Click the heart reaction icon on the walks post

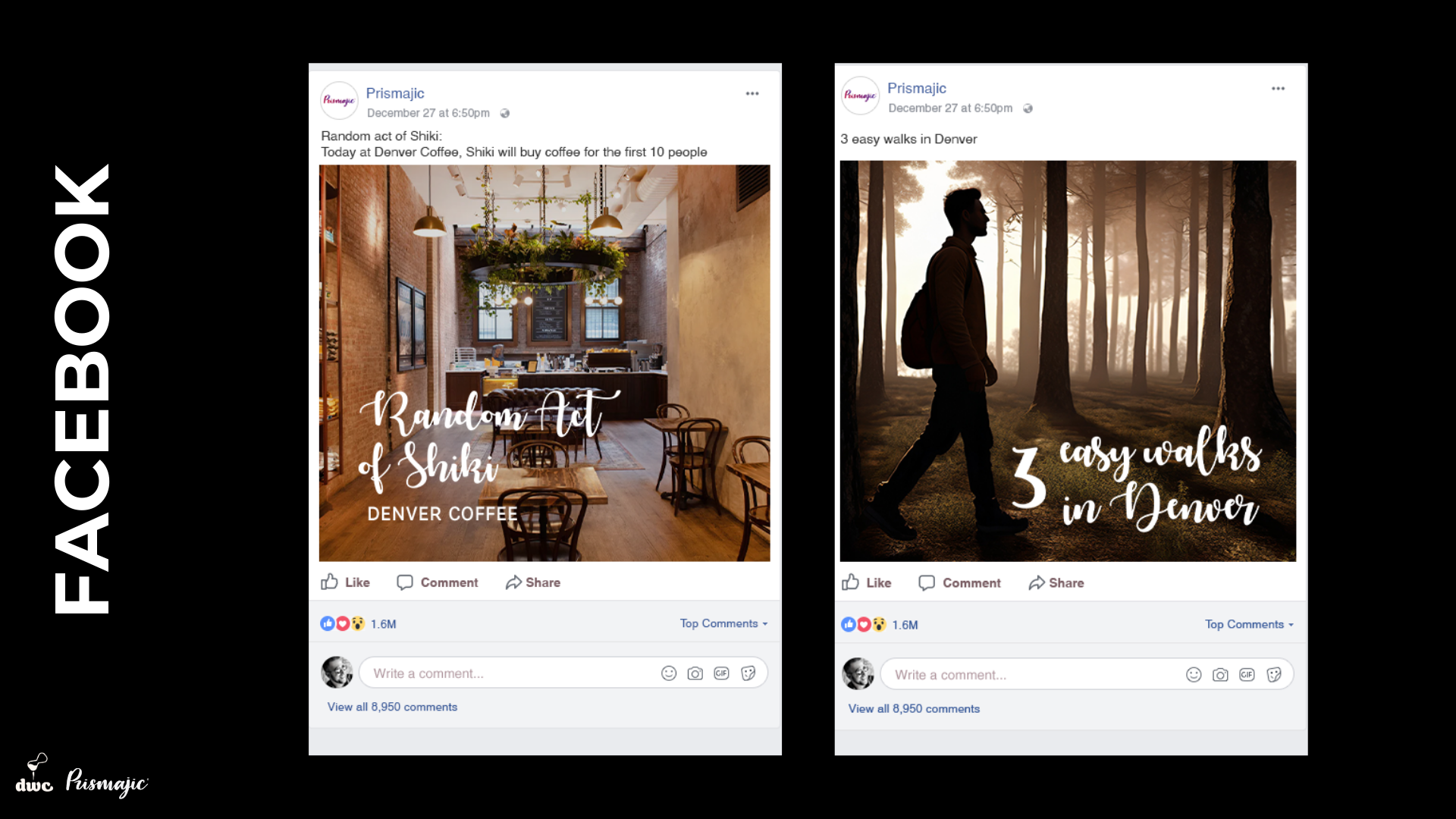[x=864, y=624]
